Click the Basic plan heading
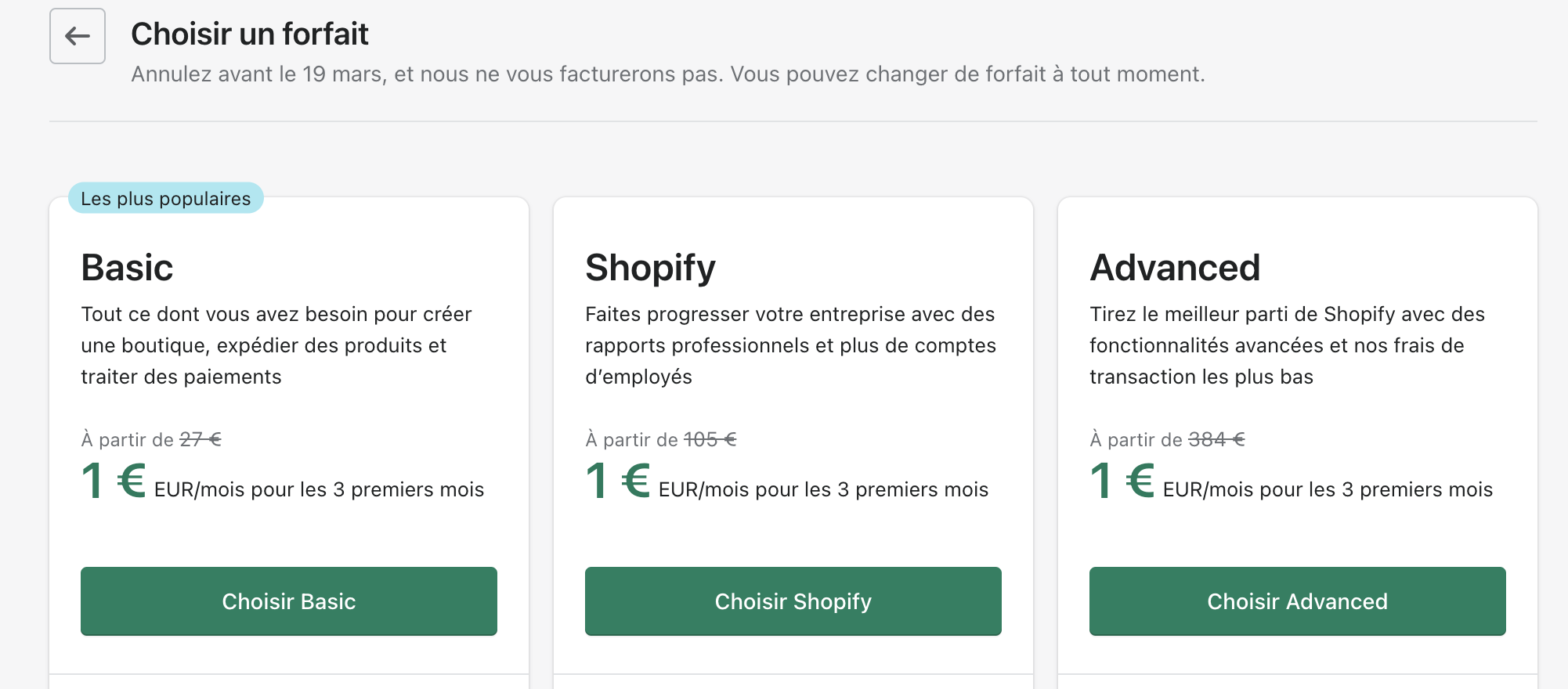 click(128, 268)
